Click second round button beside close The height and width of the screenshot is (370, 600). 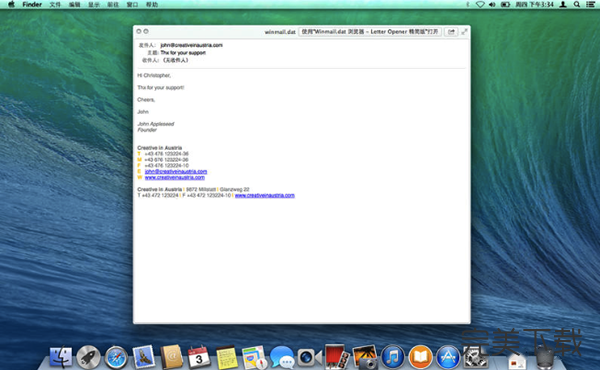[x=146, y=31]
